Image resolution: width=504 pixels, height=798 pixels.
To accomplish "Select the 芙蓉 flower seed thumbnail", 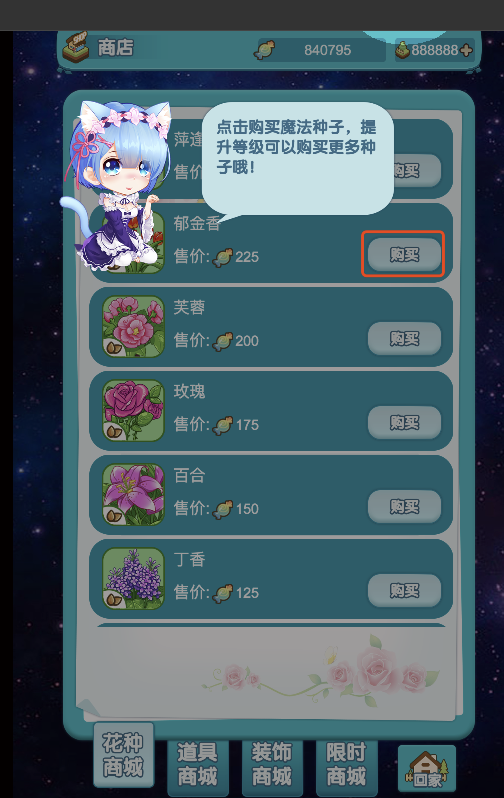I will point(133,327).
